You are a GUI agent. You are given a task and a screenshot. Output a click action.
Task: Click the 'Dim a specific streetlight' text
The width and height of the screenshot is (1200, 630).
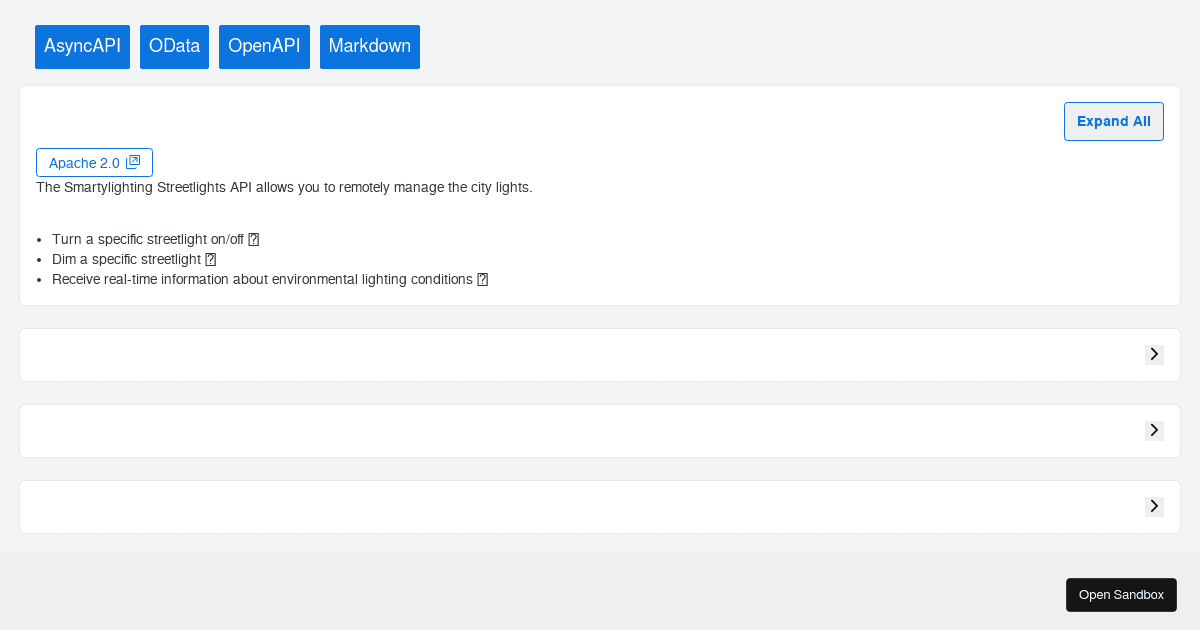click(127, 259)
